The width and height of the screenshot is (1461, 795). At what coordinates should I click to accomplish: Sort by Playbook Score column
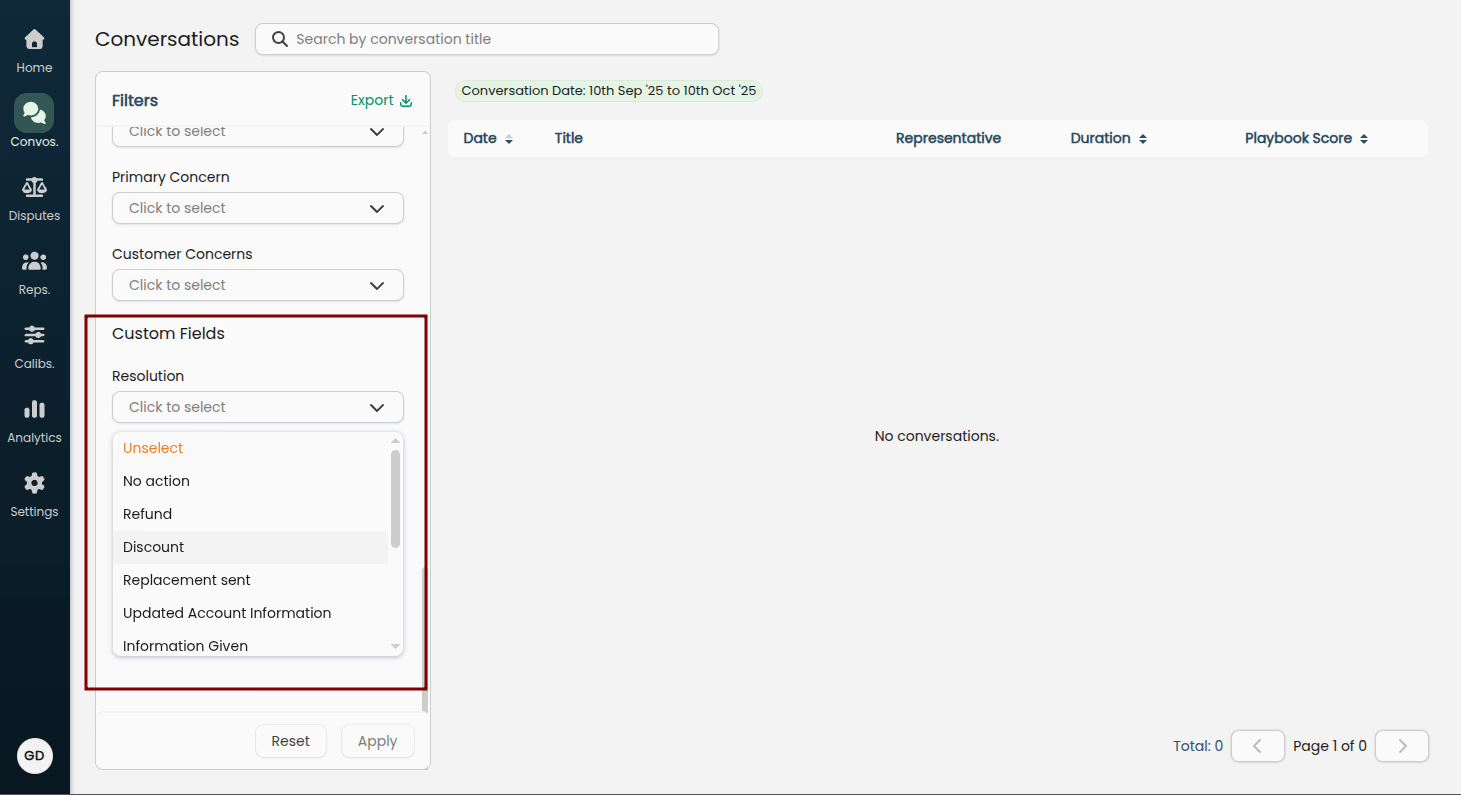1363,139
